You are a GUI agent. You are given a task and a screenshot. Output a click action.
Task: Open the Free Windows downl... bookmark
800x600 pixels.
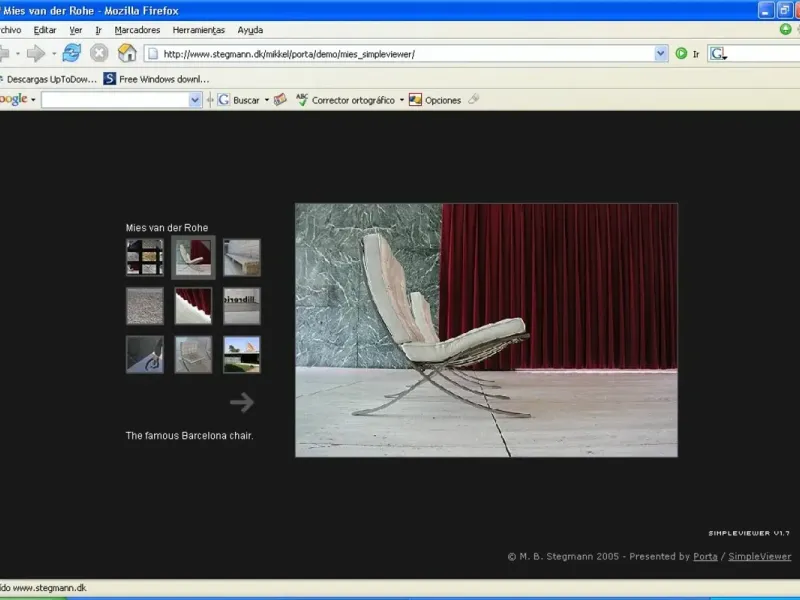click(157, 78)
